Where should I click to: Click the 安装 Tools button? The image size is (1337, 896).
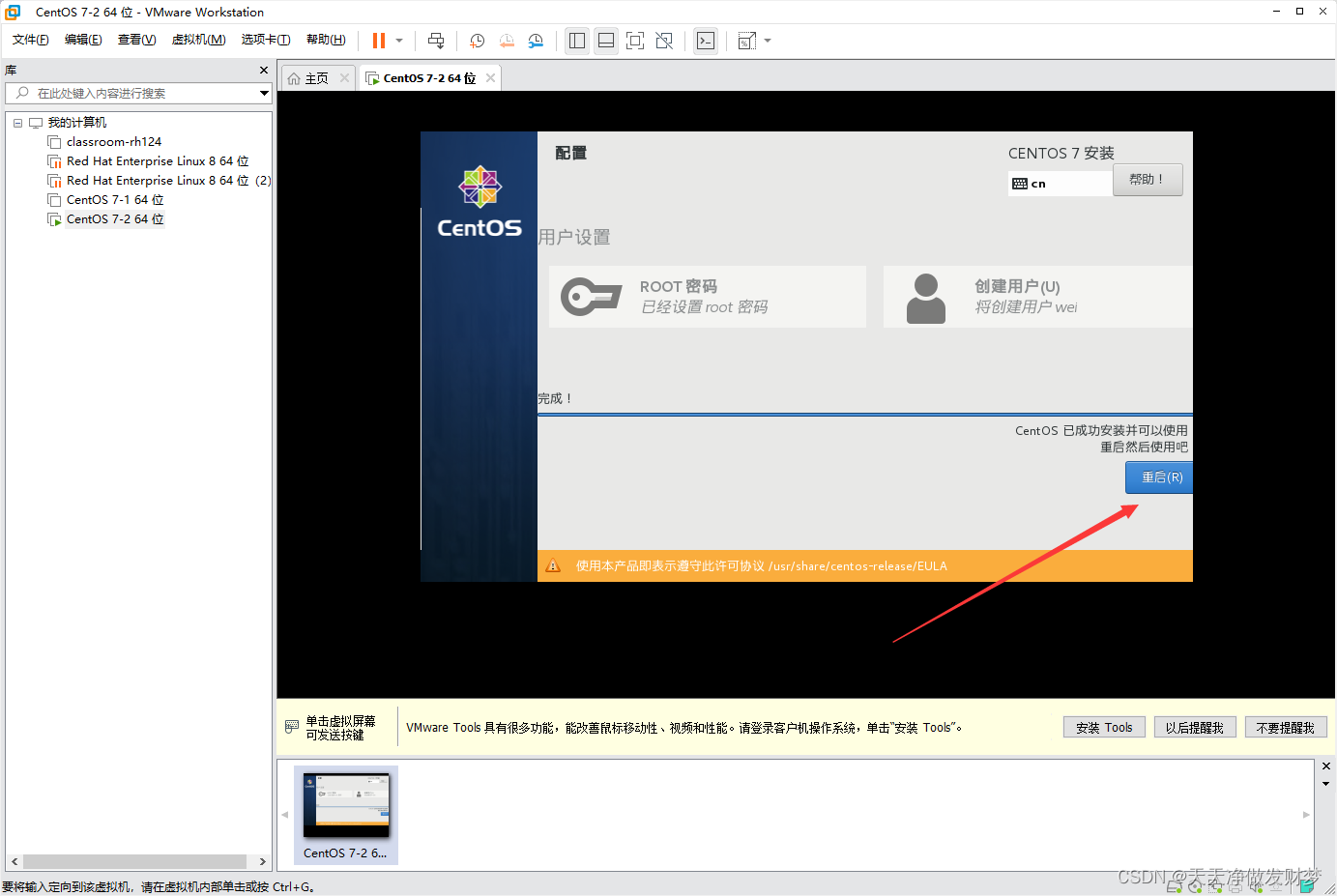(x=1104, y=728)
